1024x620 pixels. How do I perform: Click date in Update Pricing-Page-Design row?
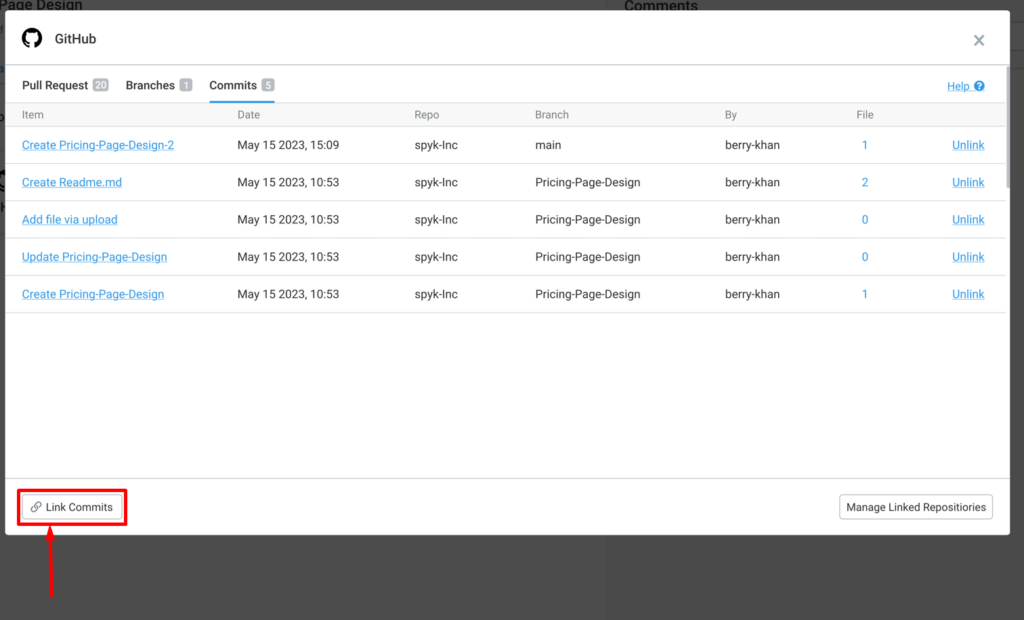click(x=288, y=257)
